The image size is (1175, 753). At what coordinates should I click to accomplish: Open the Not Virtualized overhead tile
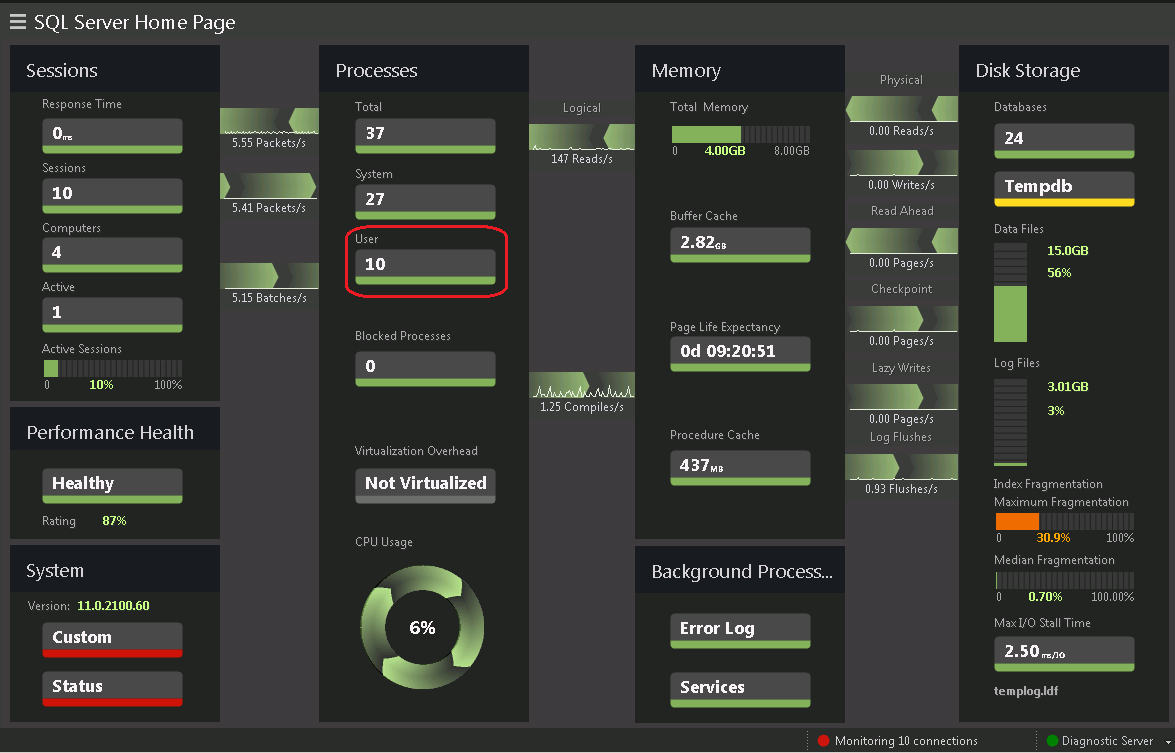(425, 486)
